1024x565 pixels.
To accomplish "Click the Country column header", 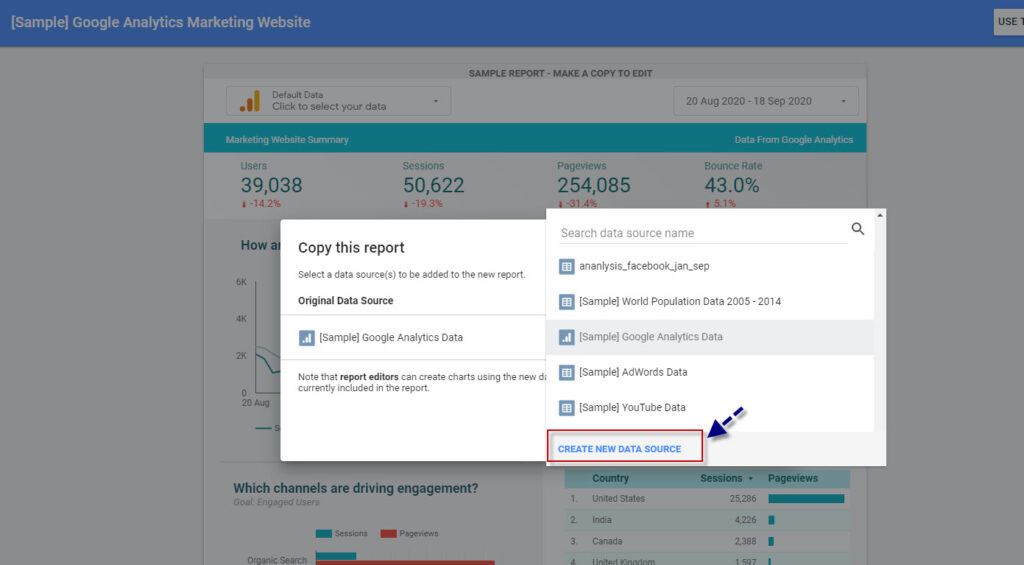I will pyautogui.click(x=610, y=478).
